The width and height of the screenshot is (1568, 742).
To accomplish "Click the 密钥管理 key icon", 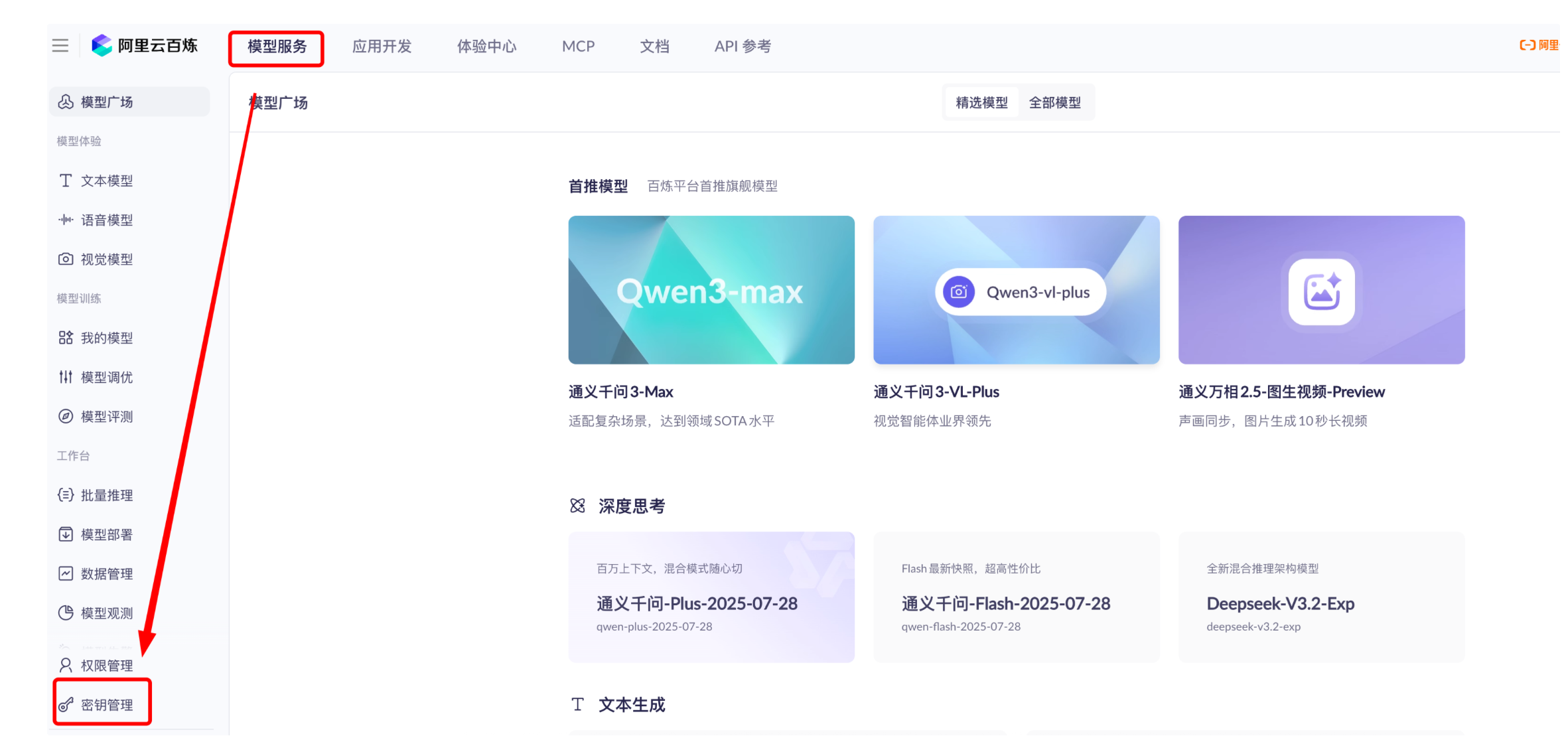I will 66,704.
